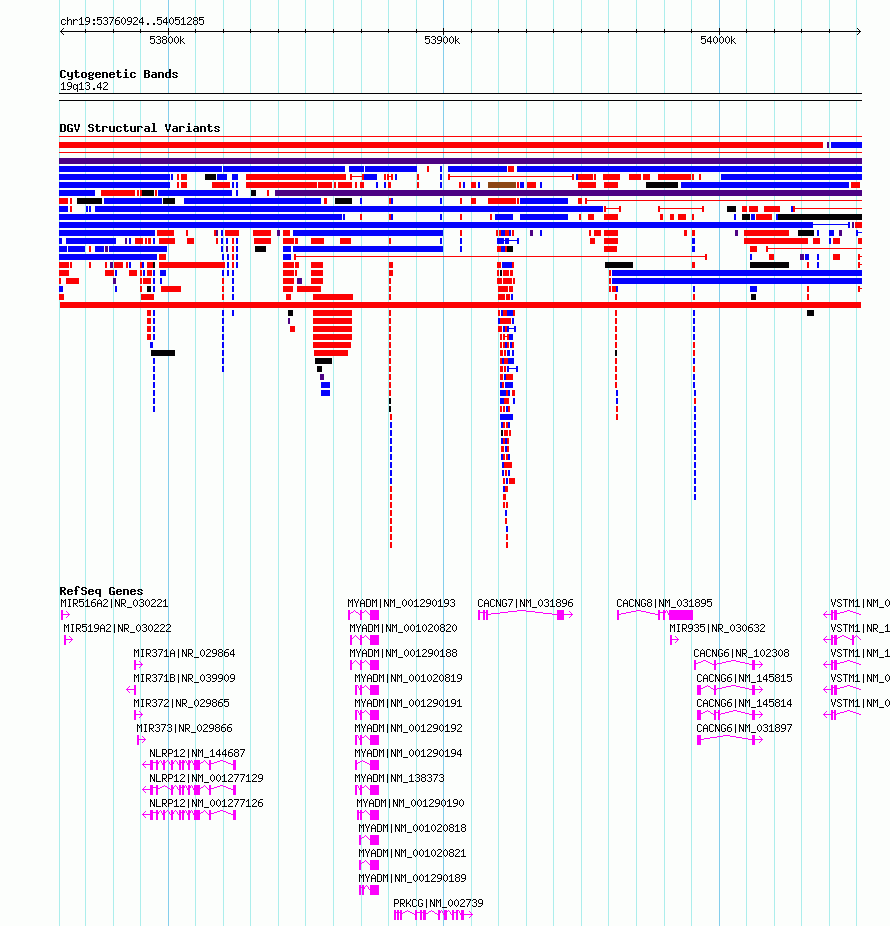The image size is (890, 926).
Task: Click NLRP12|NM_001277129 transcript label
Action: coord(206,778)
